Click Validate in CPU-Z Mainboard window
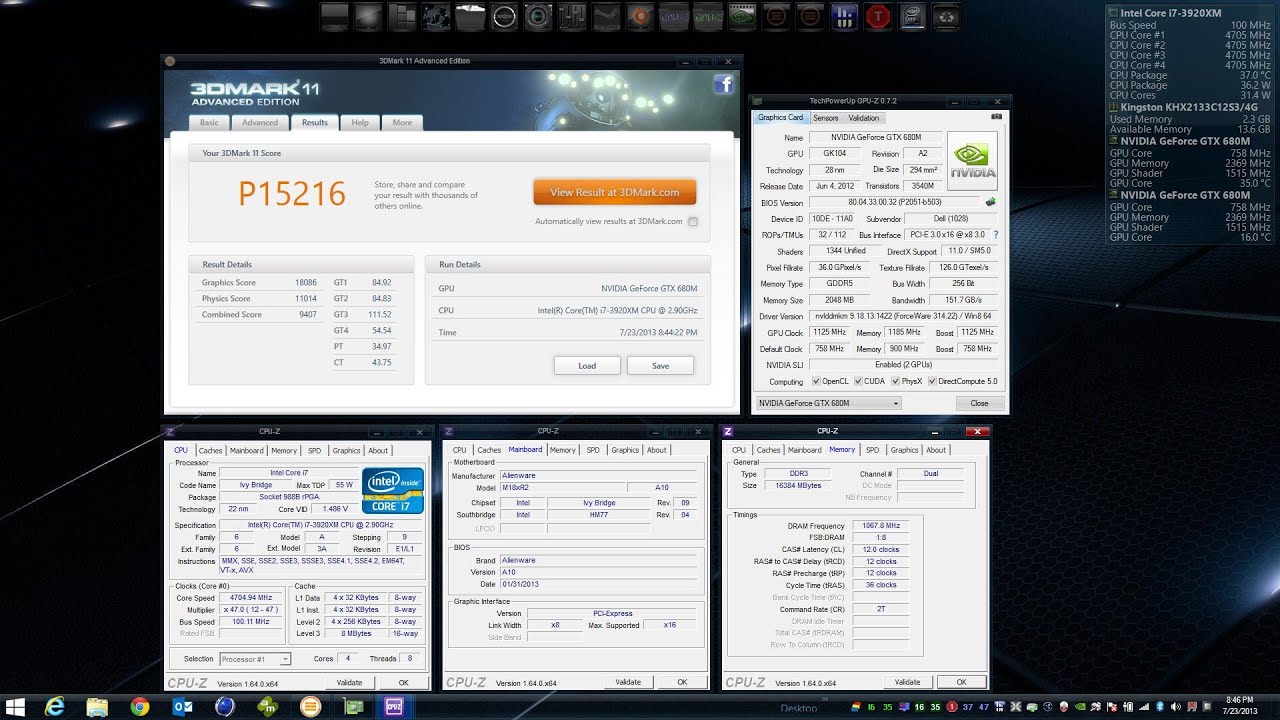The image size is (1280, 720). [x=628, y=682]
